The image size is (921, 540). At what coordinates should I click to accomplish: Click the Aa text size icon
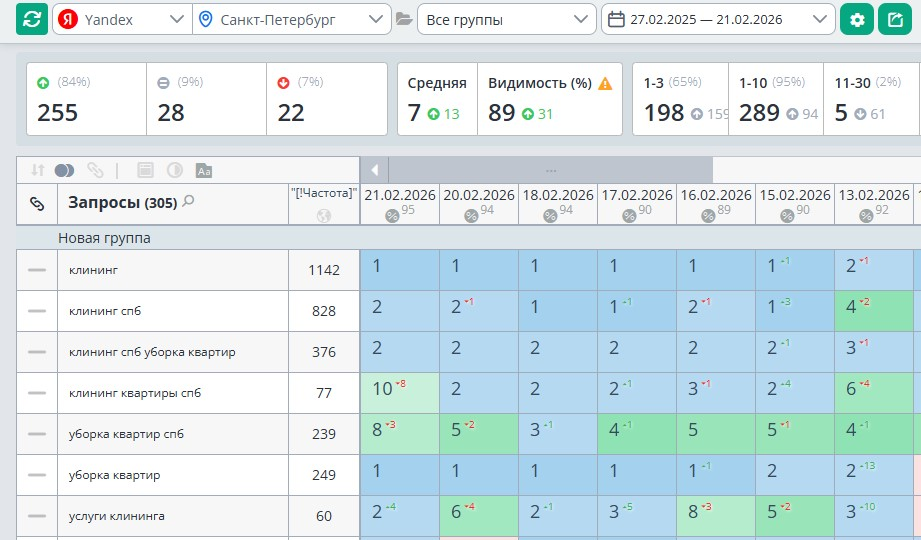(204, 171)
